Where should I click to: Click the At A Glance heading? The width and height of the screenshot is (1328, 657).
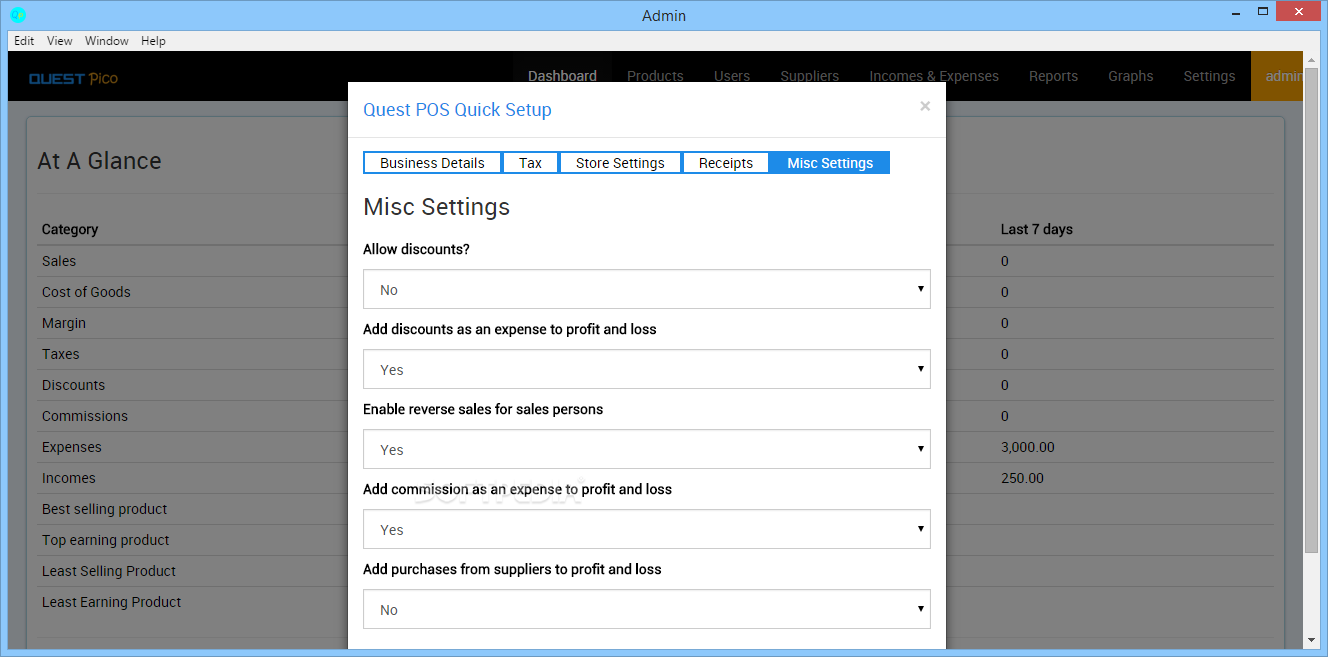coord(99,161)
